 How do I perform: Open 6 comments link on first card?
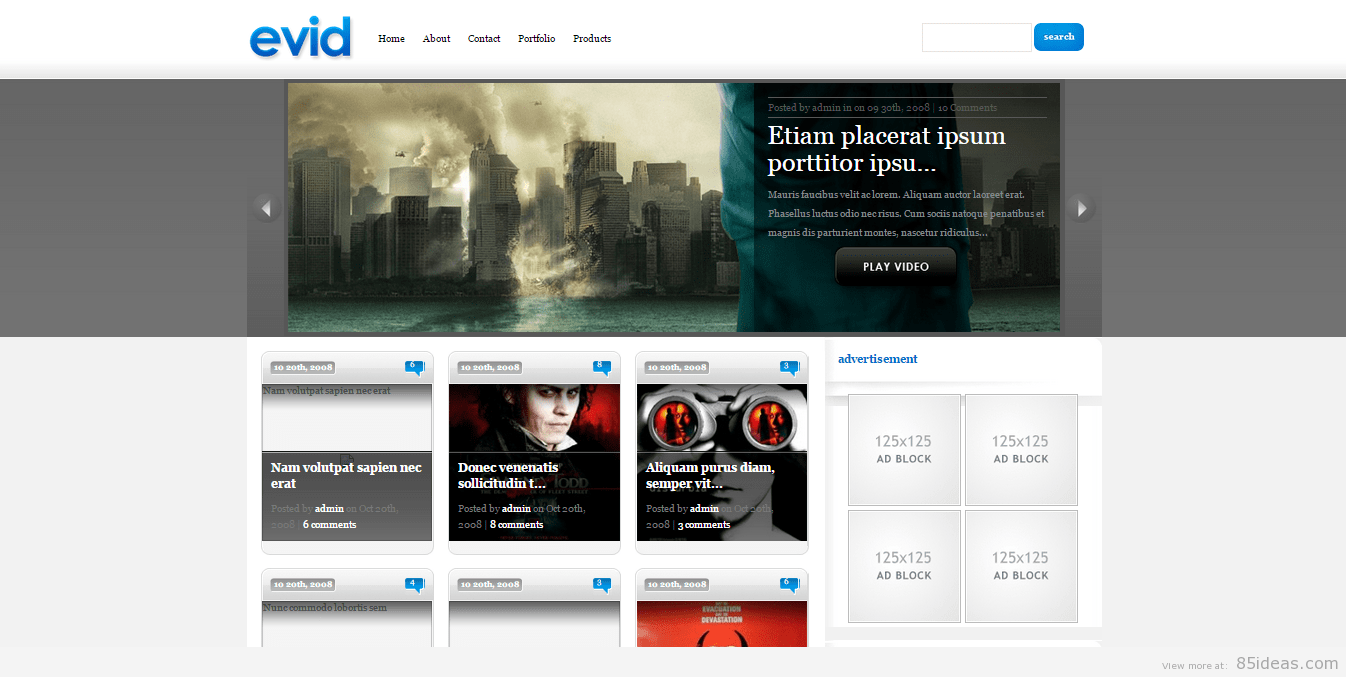tap(329, 525)
